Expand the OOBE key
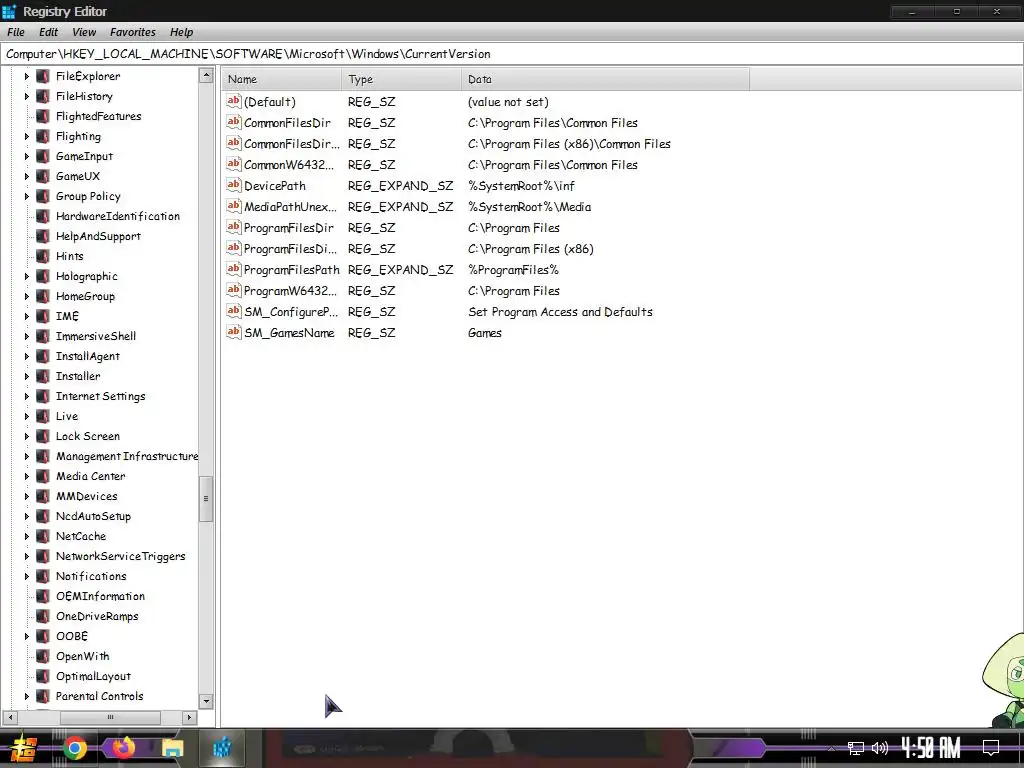Viewport: 1024px width, 768px height. pyautogui.click(x=27, y=636)
